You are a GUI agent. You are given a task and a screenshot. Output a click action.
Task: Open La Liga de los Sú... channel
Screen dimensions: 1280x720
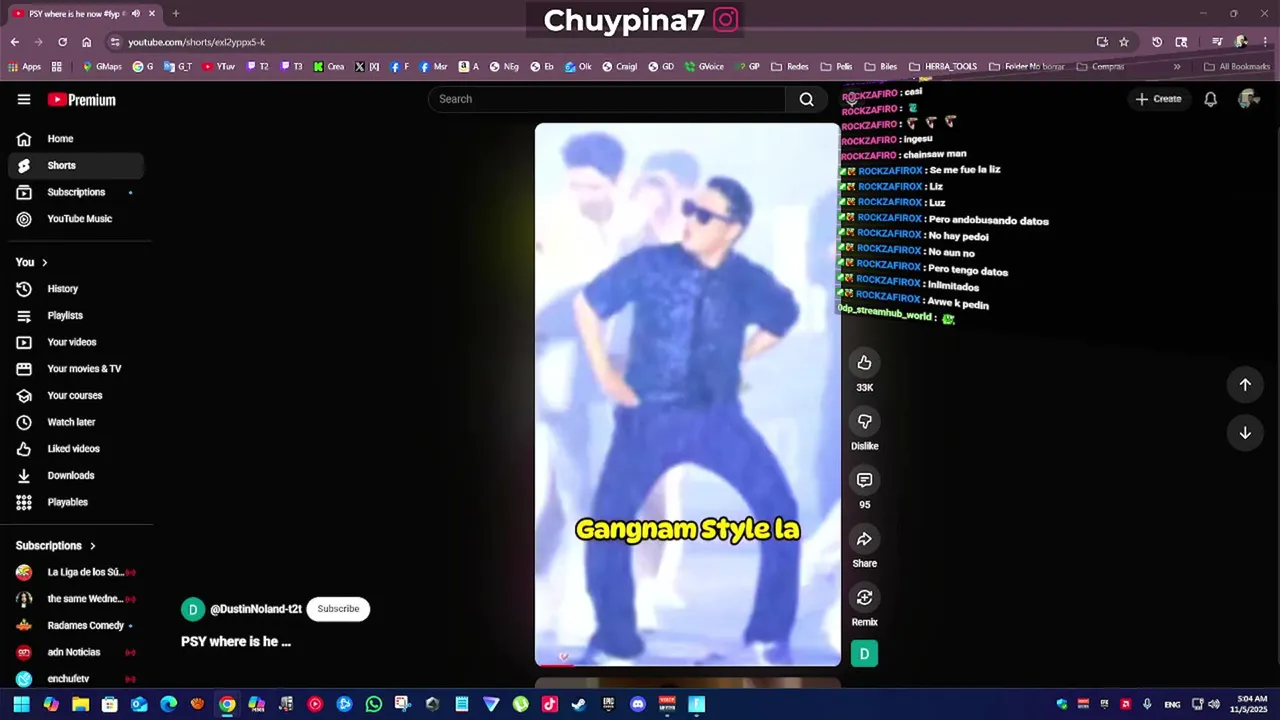[76, 572]
